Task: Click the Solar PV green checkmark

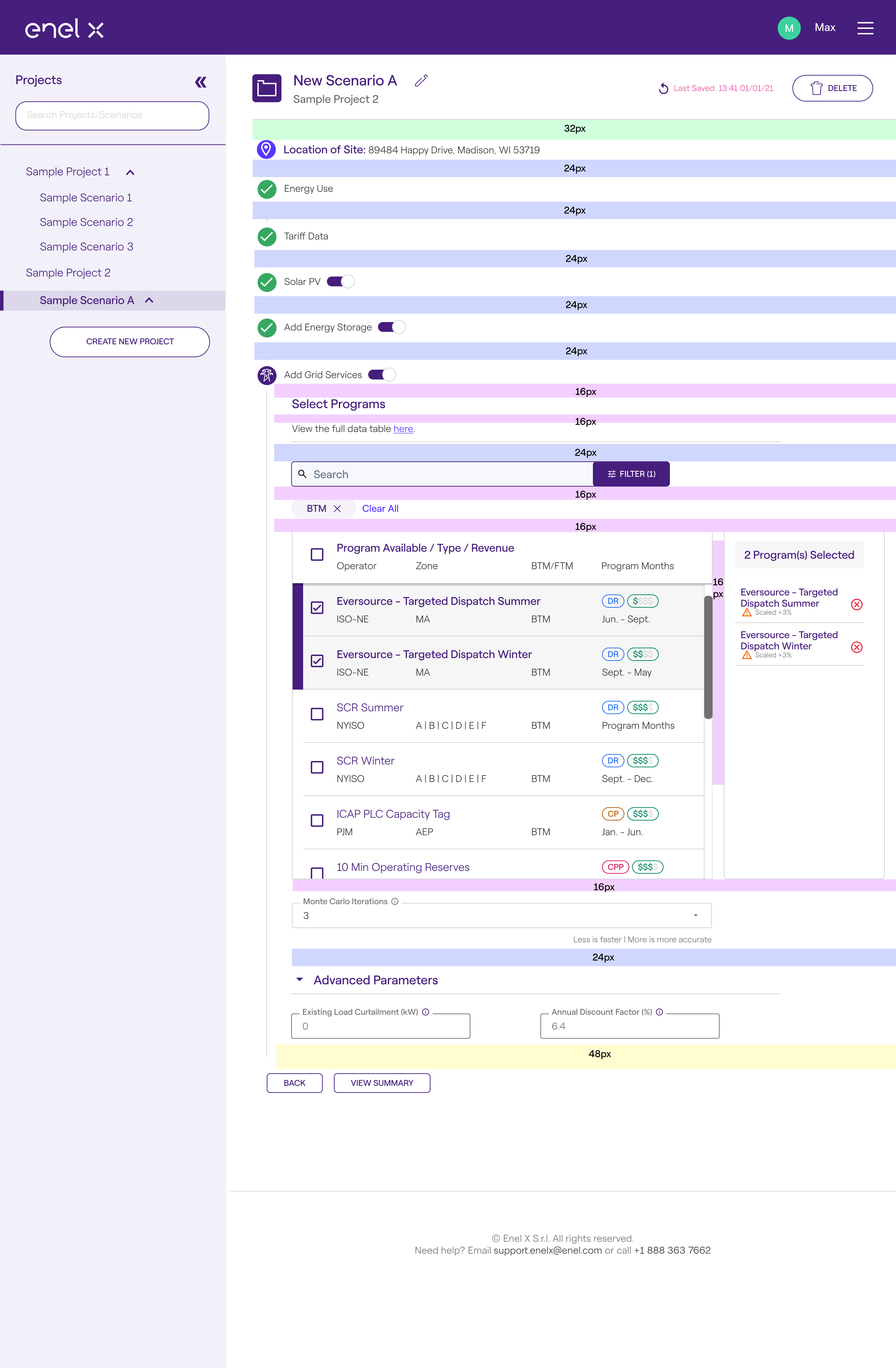Action: 267,282
